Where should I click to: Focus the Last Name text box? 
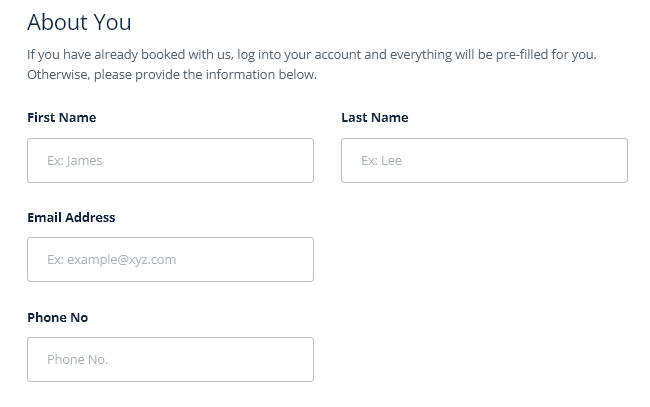pyautogui.click(x=484, y=160)
